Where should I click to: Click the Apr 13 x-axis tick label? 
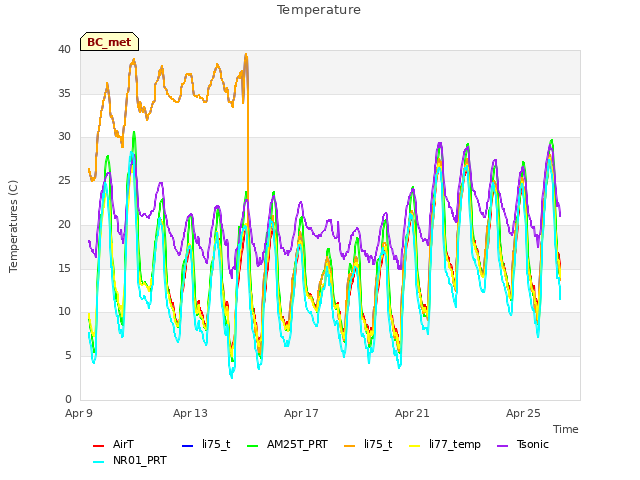[190, 413]
